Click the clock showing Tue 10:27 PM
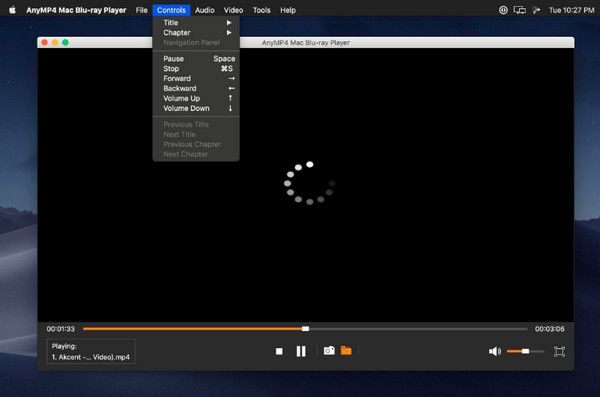 click(571, 10)
